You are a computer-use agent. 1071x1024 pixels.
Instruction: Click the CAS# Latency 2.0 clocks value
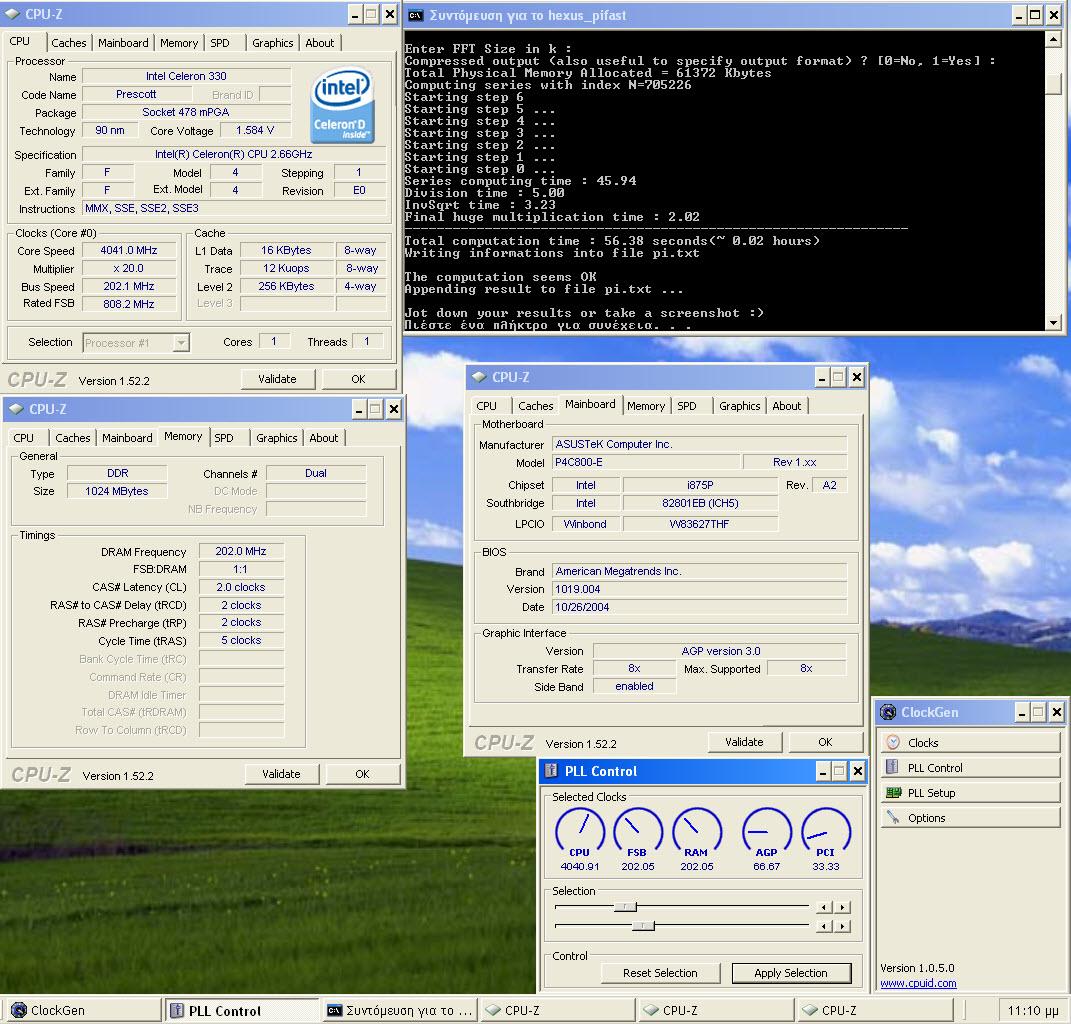point(241,587)
